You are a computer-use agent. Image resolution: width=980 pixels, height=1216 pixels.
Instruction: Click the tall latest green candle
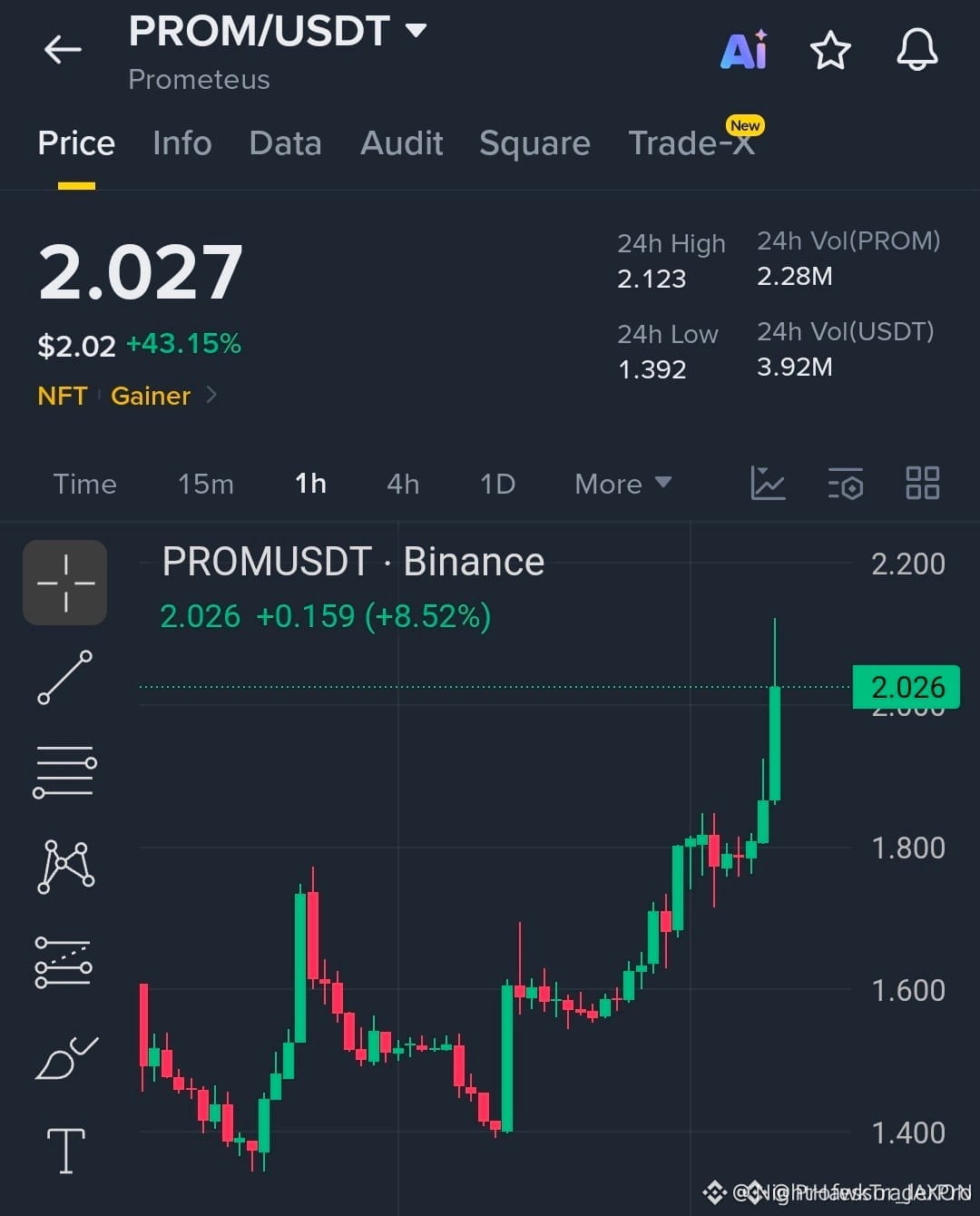775,742
